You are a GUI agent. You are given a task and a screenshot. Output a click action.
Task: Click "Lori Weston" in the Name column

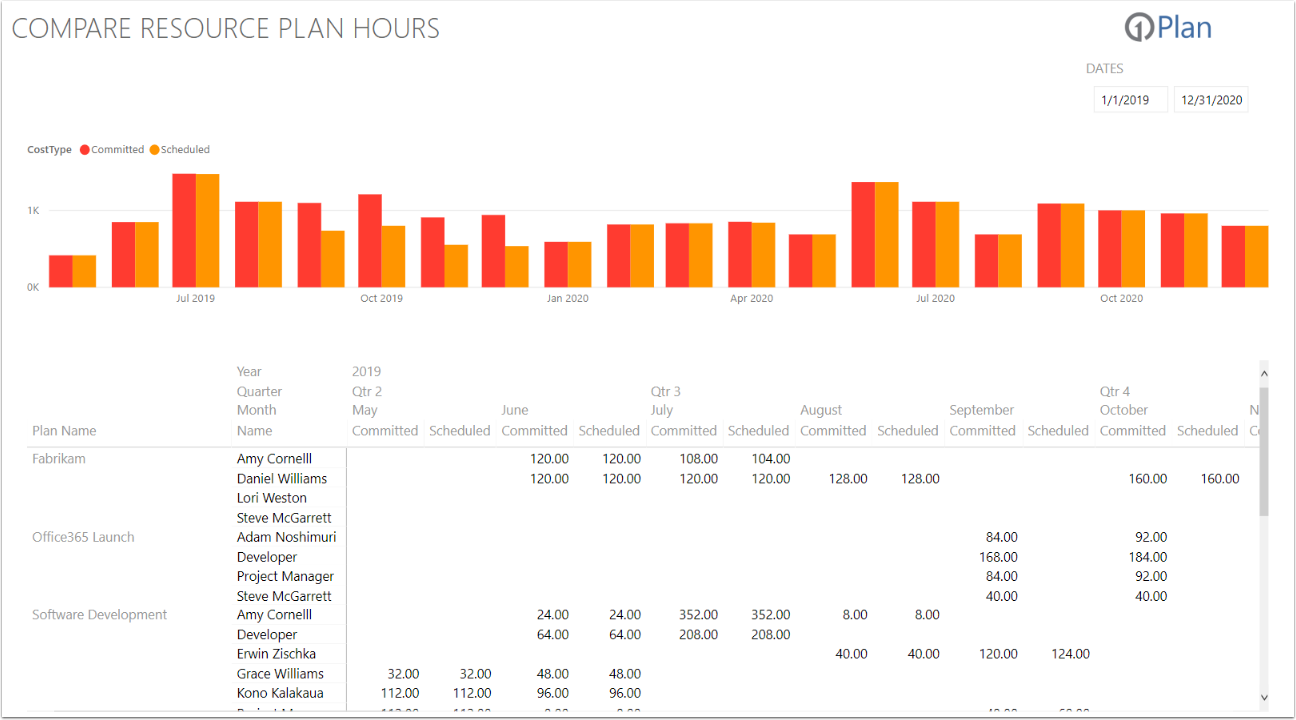272,498
